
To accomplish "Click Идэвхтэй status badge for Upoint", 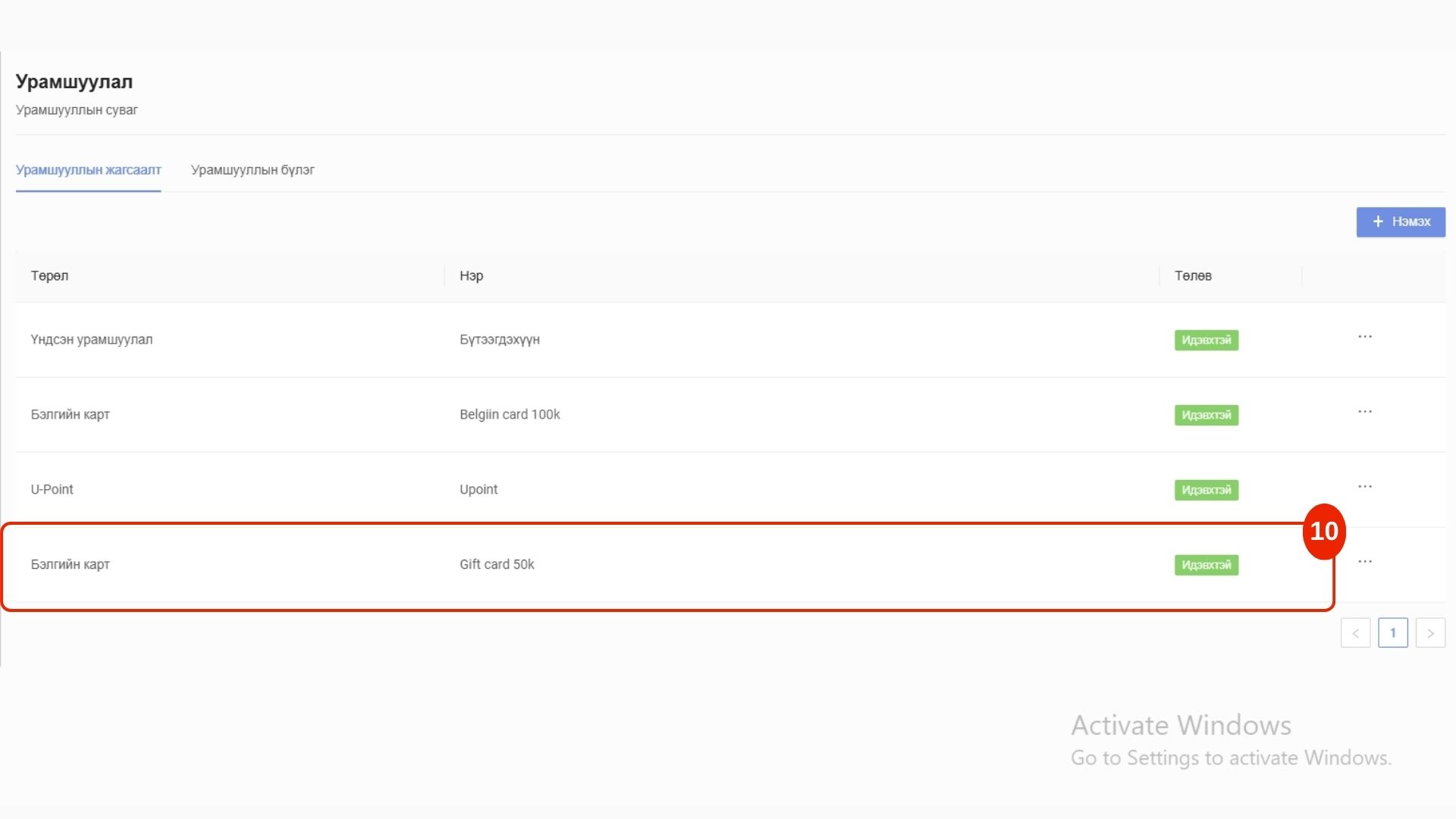I will pos(1206,491).
